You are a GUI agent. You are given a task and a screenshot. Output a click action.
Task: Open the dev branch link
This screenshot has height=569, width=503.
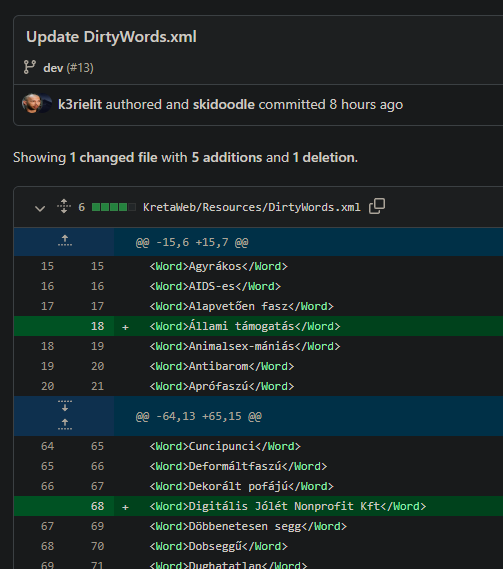(53, 68)
